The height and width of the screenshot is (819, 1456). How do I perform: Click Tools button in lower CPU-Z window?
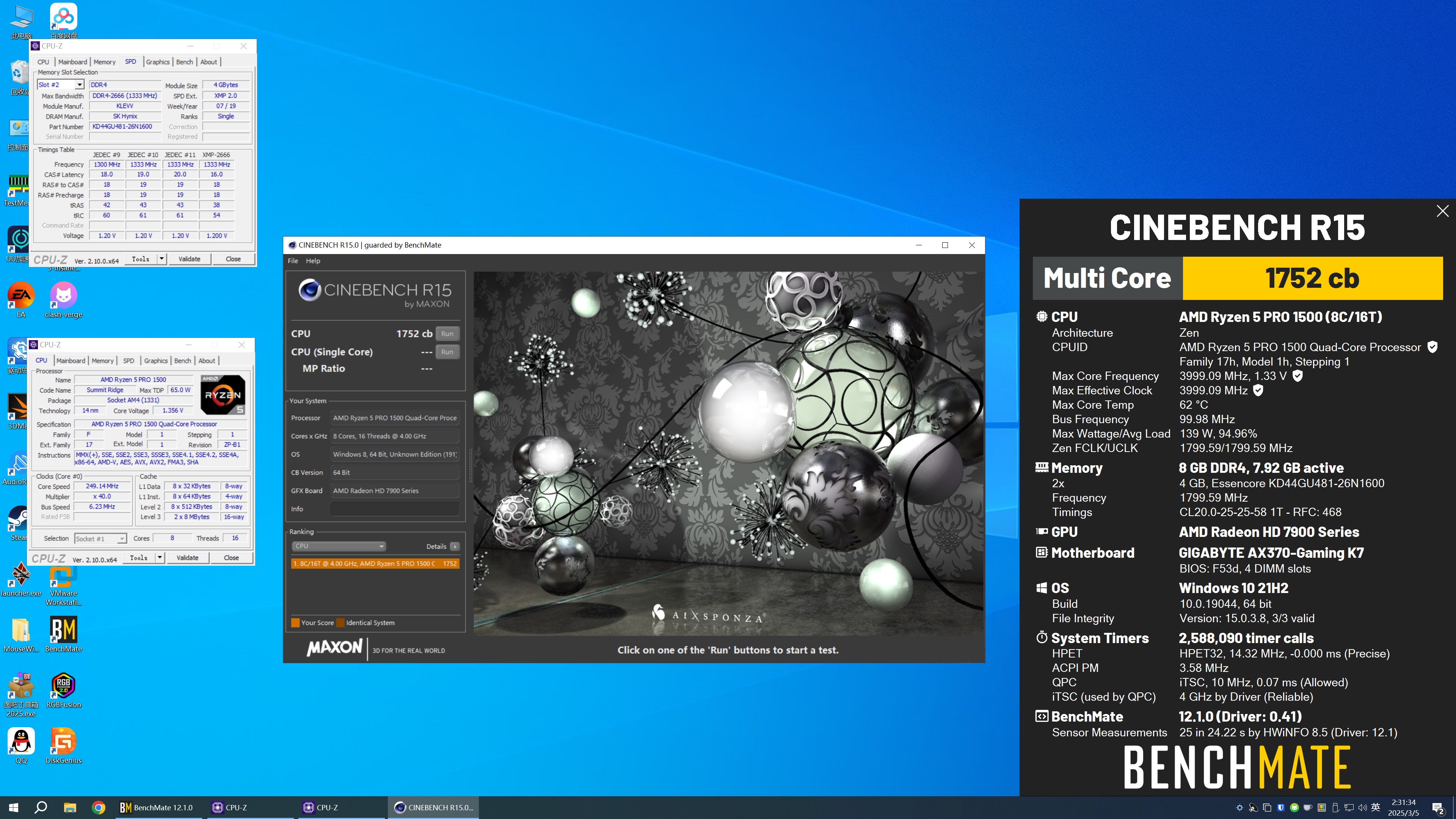pyautogui.click(x=138, y=558)
